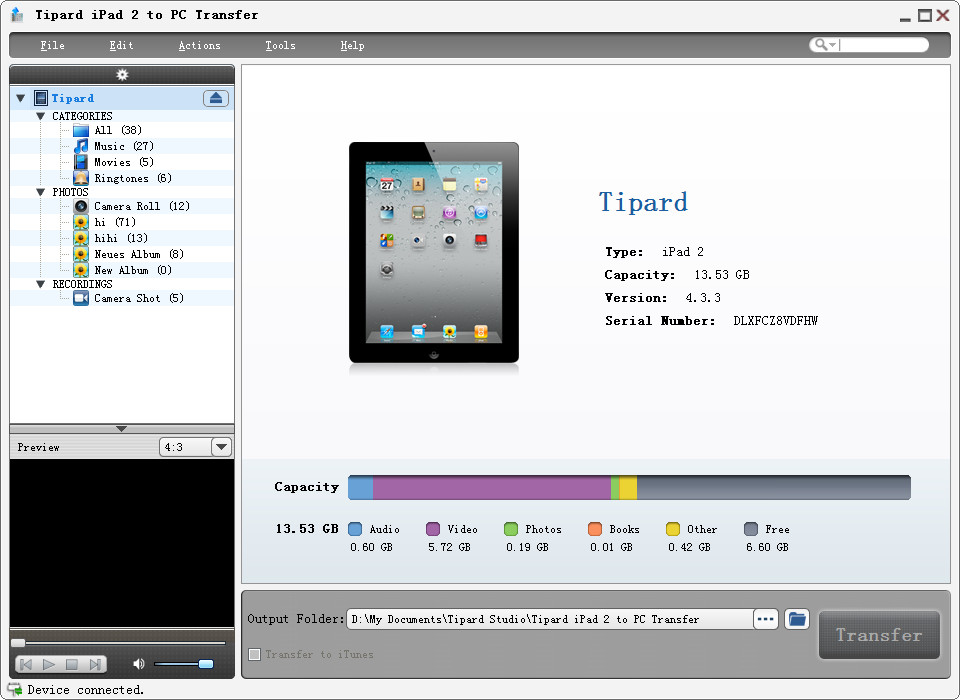
Task: Browse output folder with the ... button
Action: click(765, 619)
